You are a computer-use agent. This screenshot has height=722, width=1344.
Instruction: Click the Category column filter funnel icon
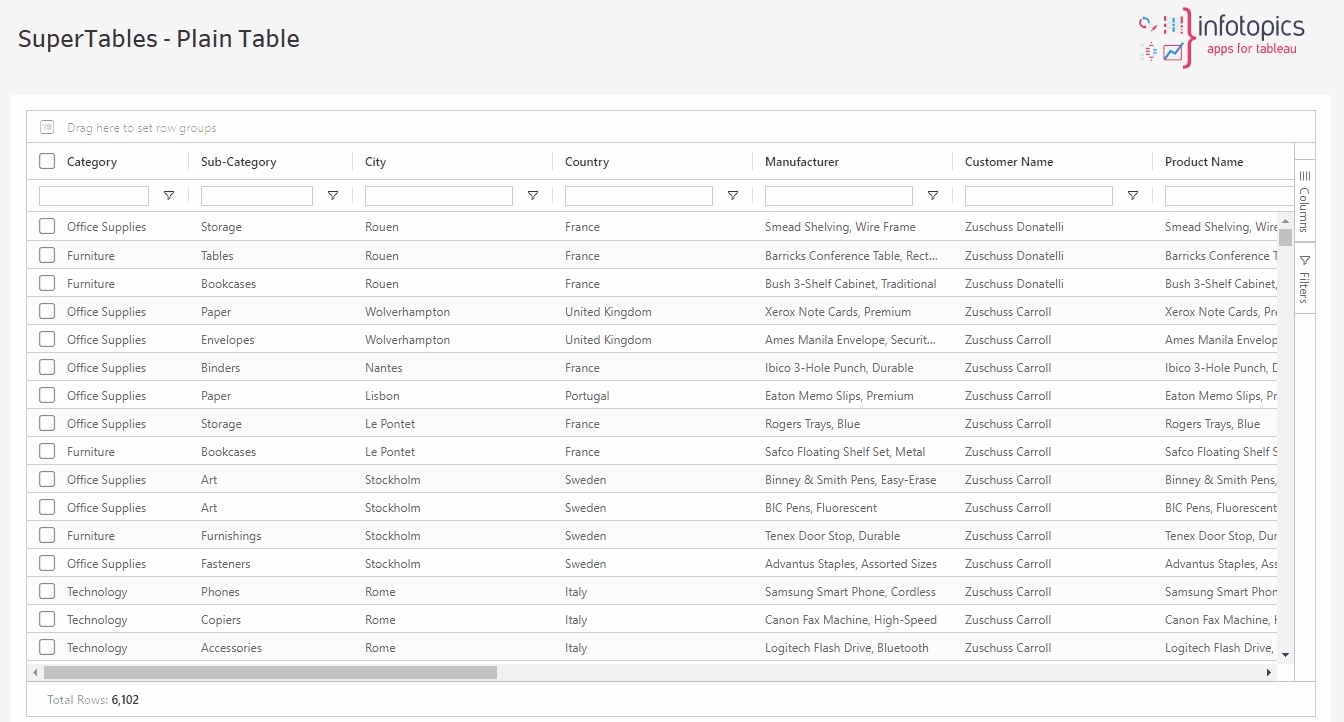pyautogui.click(x=169, y=196)
